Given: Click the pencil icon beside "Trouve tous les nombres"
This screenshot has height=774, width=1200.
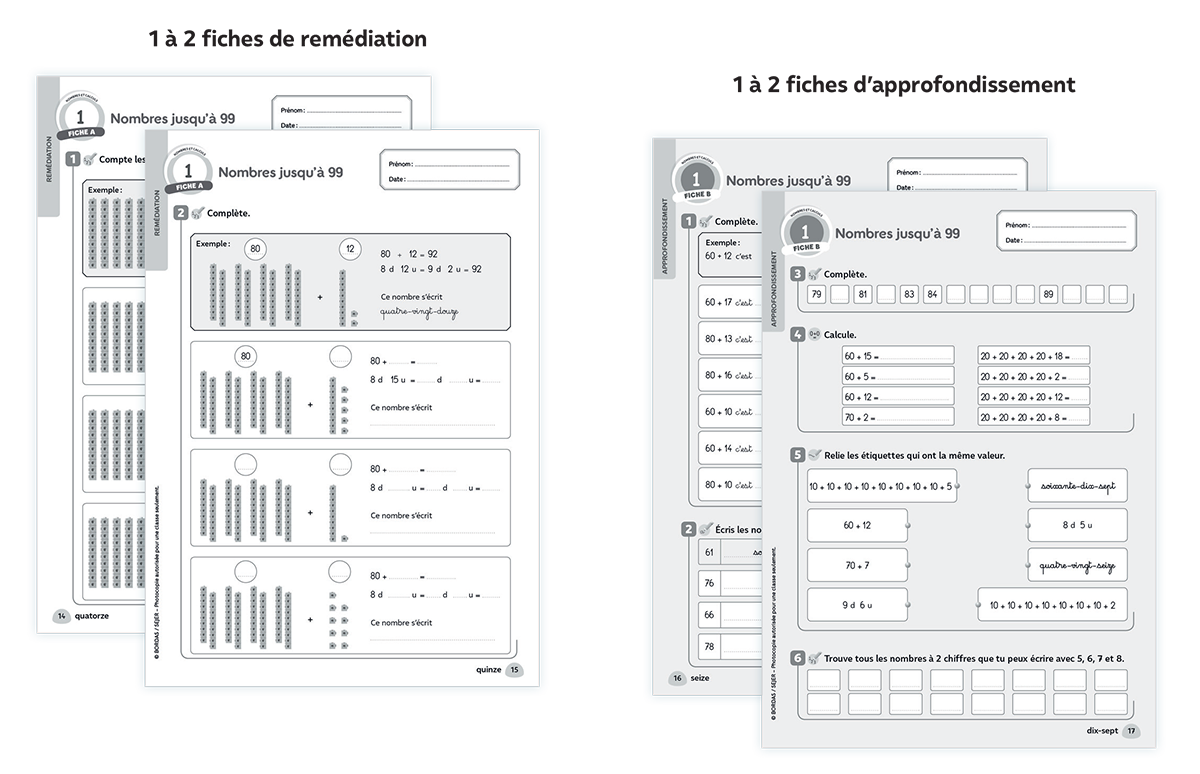Looking at the screenshot, I should (815, 658).
